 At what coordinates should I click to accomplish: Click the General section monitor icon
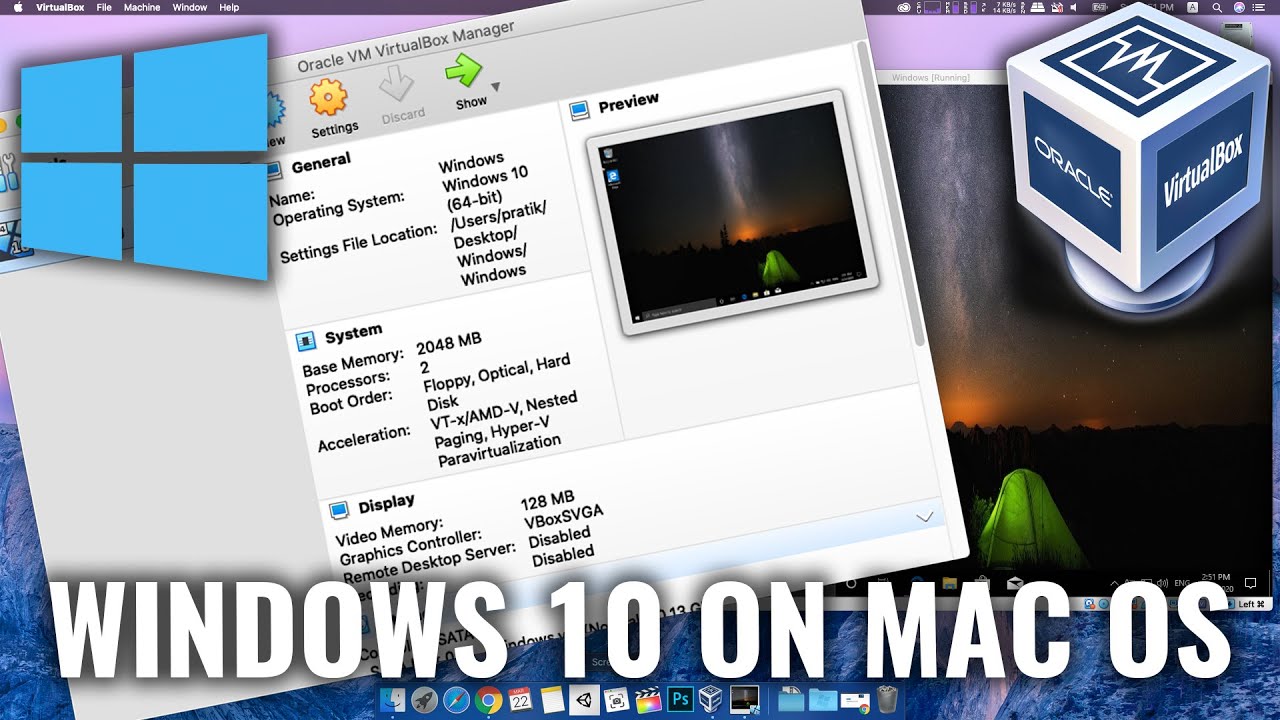click(x=273, y=170)
